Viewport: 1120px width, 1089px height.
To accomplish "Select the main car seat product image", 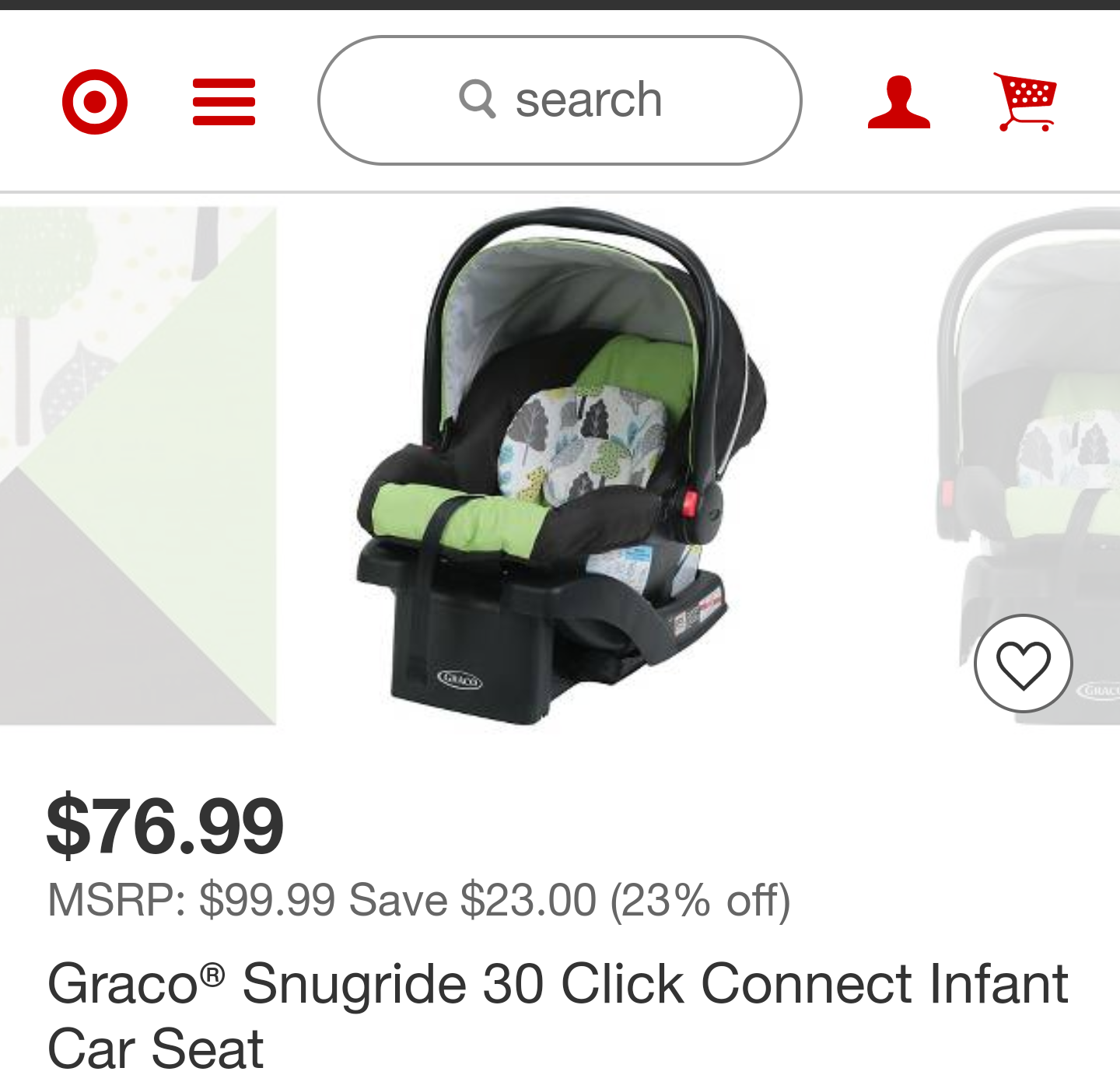I will (x=560, y=465).
